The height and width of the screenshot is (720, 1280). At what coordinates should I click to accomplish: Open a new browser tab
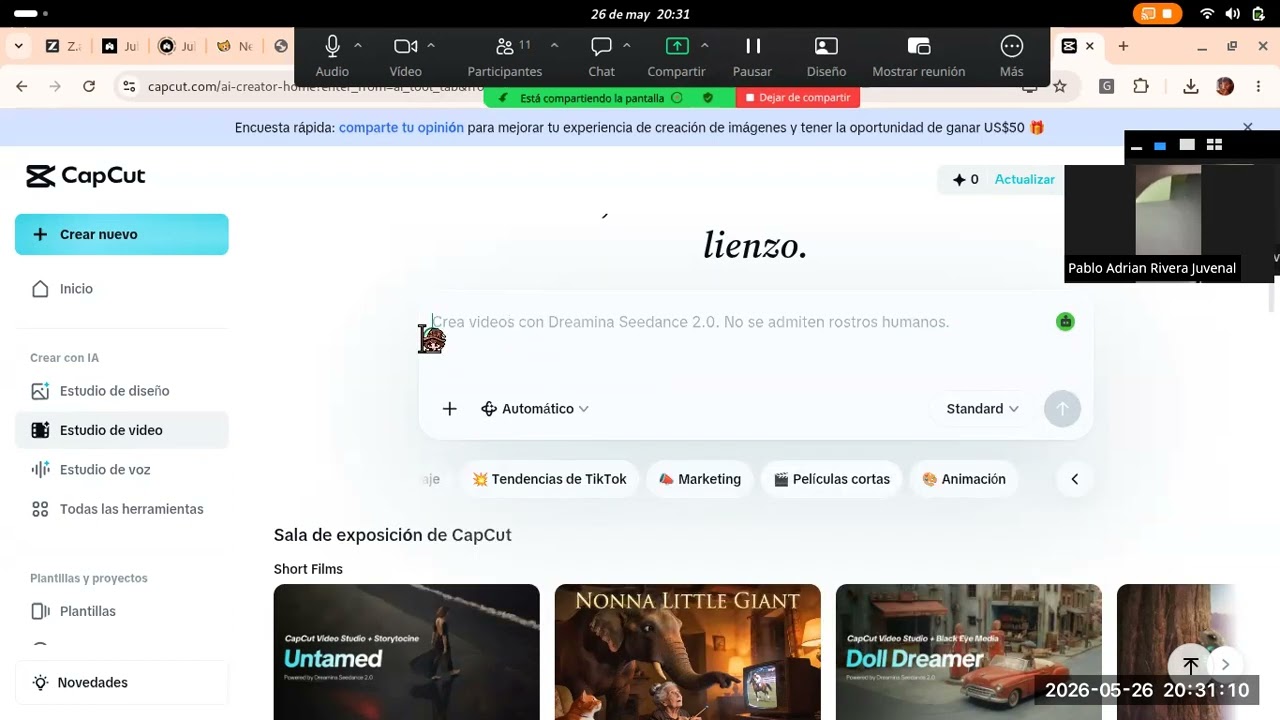click(x=1123, y=46)
